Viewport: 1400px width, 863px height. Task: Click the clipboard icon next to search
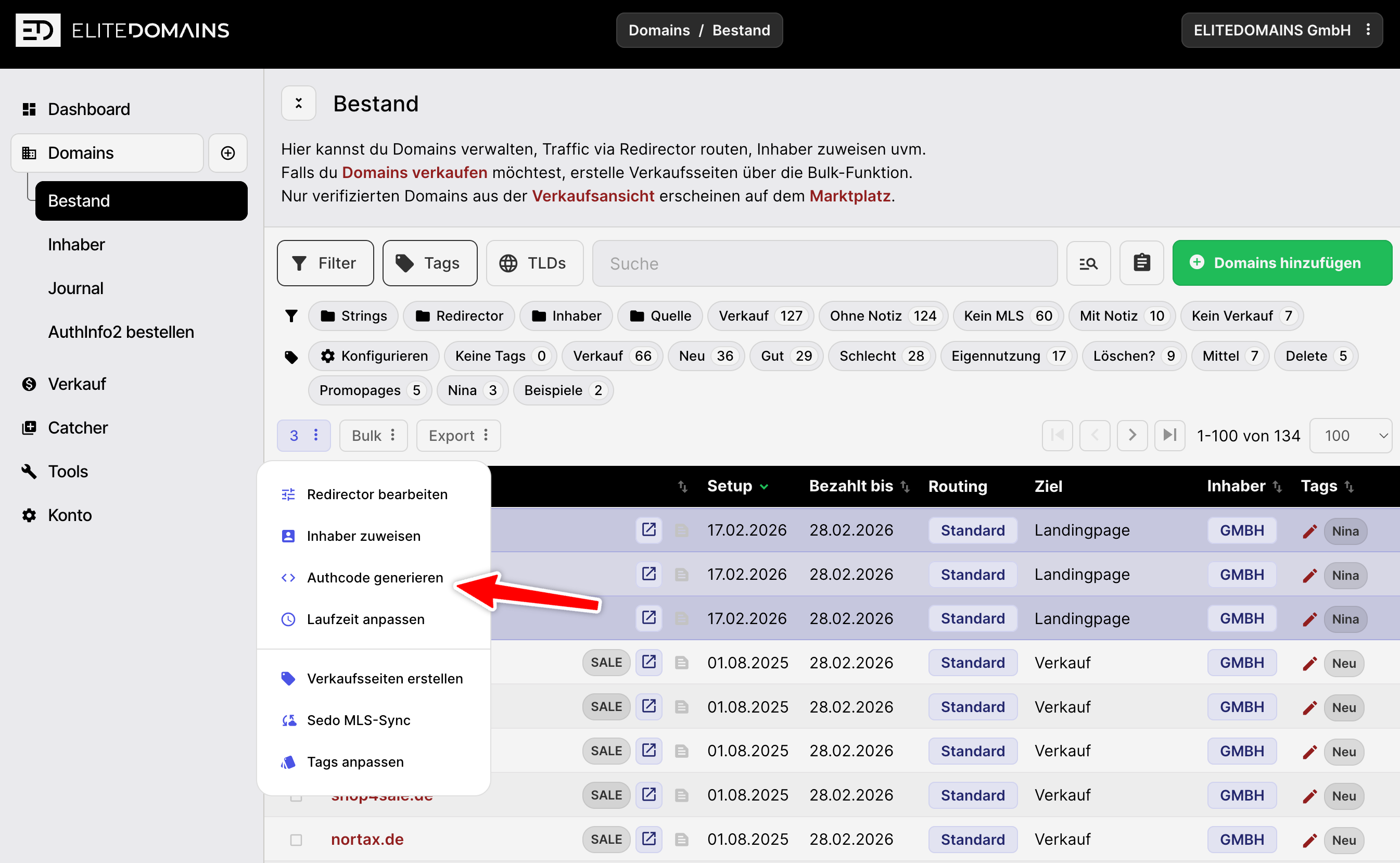(1141, 263)
